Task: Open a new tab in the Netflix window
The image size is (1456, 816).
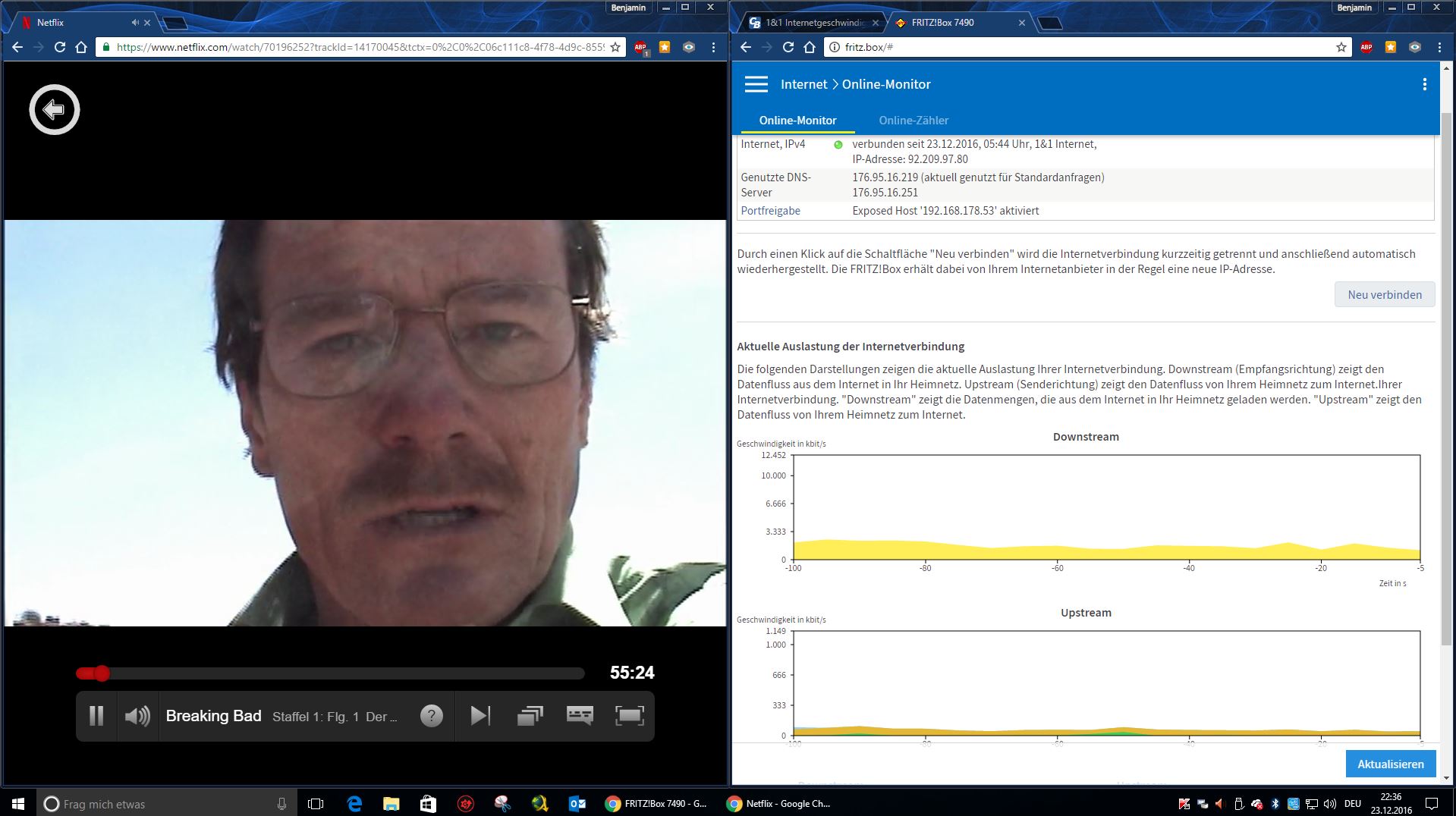Action: point(175,24)
